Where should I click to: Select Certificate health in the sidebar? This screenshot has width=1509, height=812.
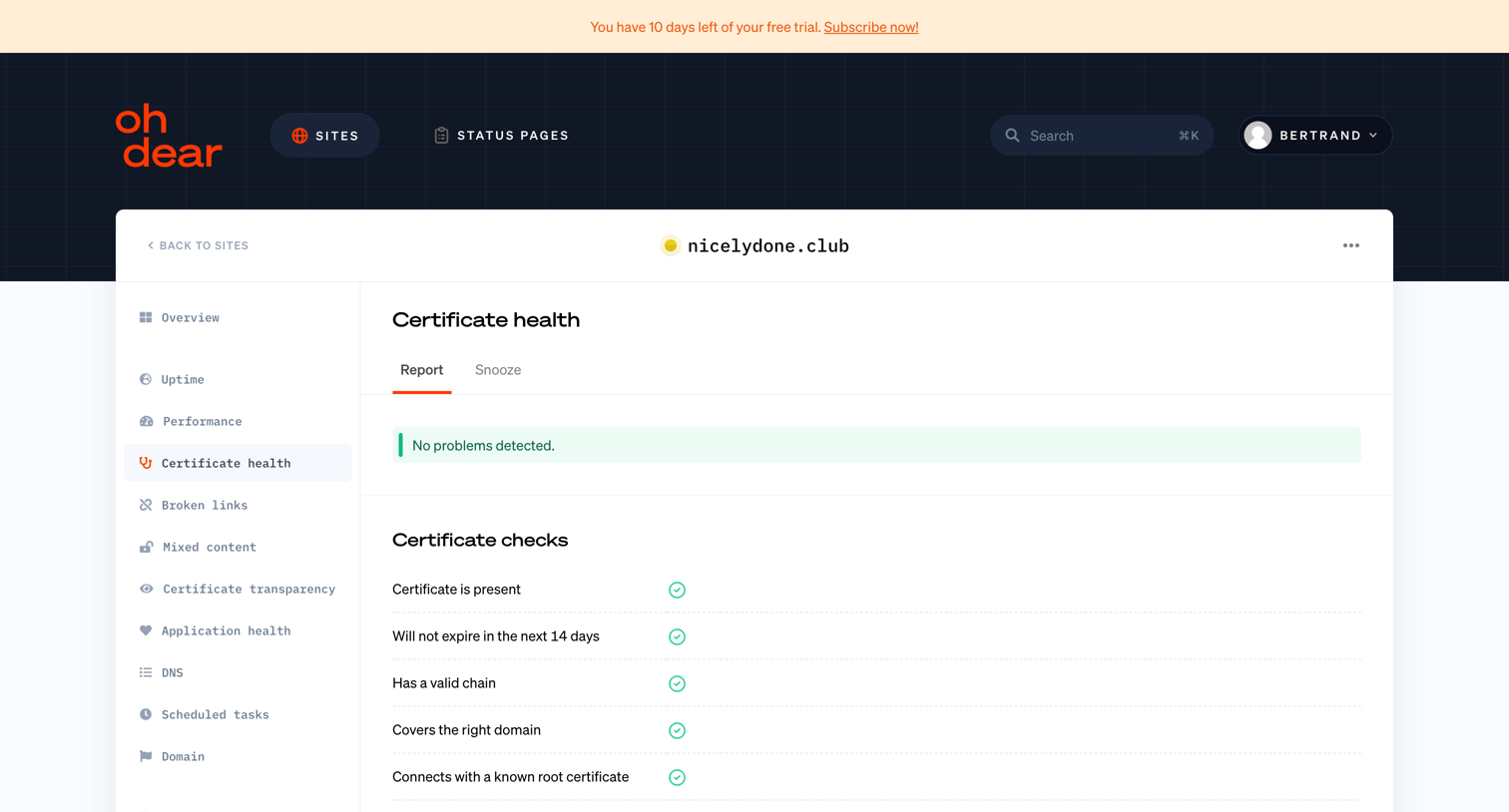238,463
